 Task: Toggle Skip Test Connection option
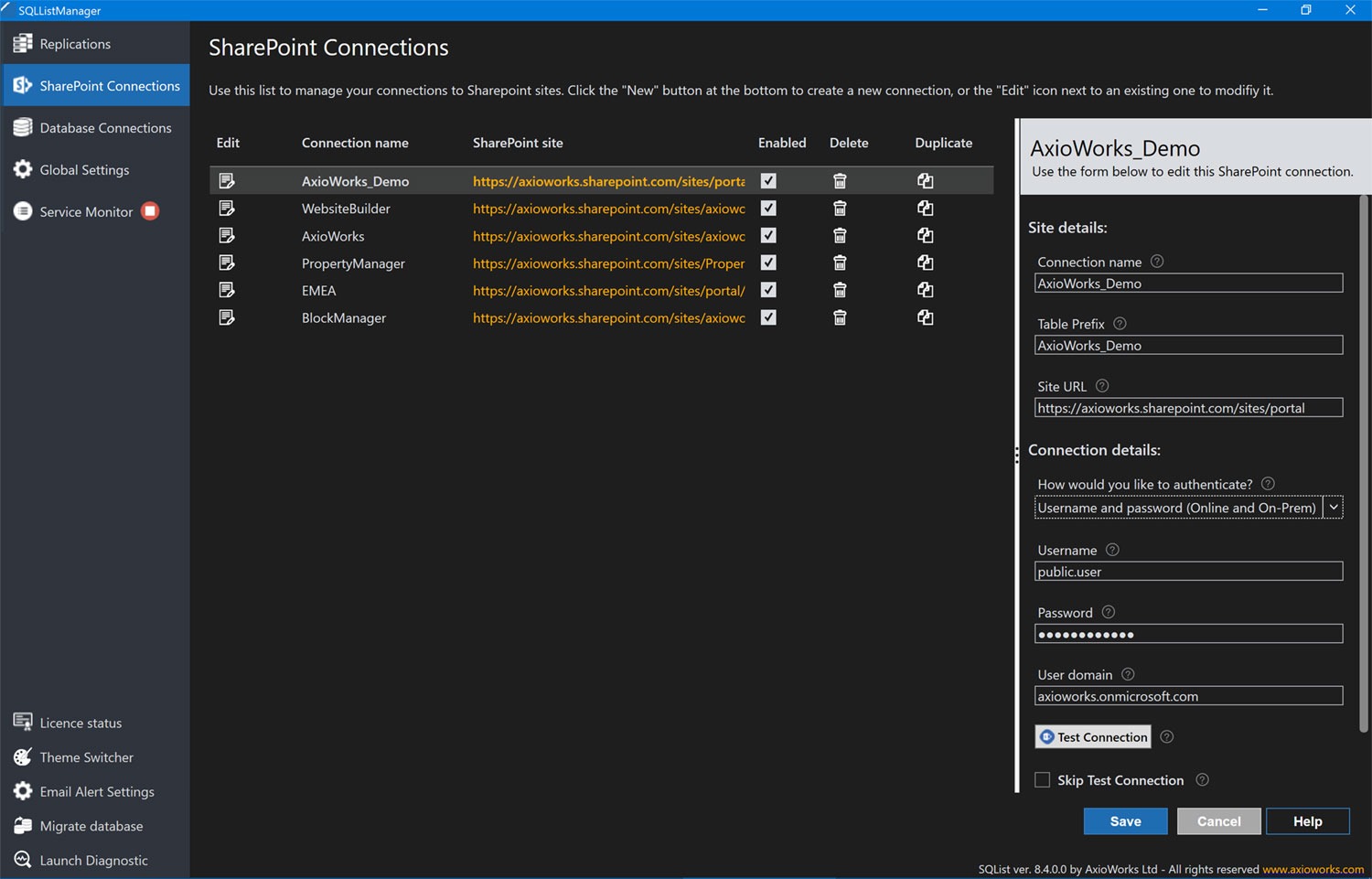tap(1042, 779)
